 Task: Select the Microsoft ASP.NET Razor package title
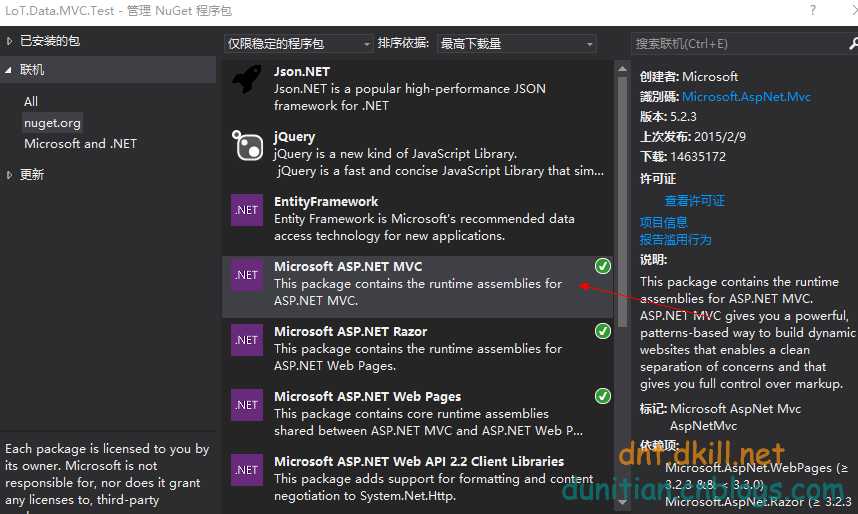(350, 332)
